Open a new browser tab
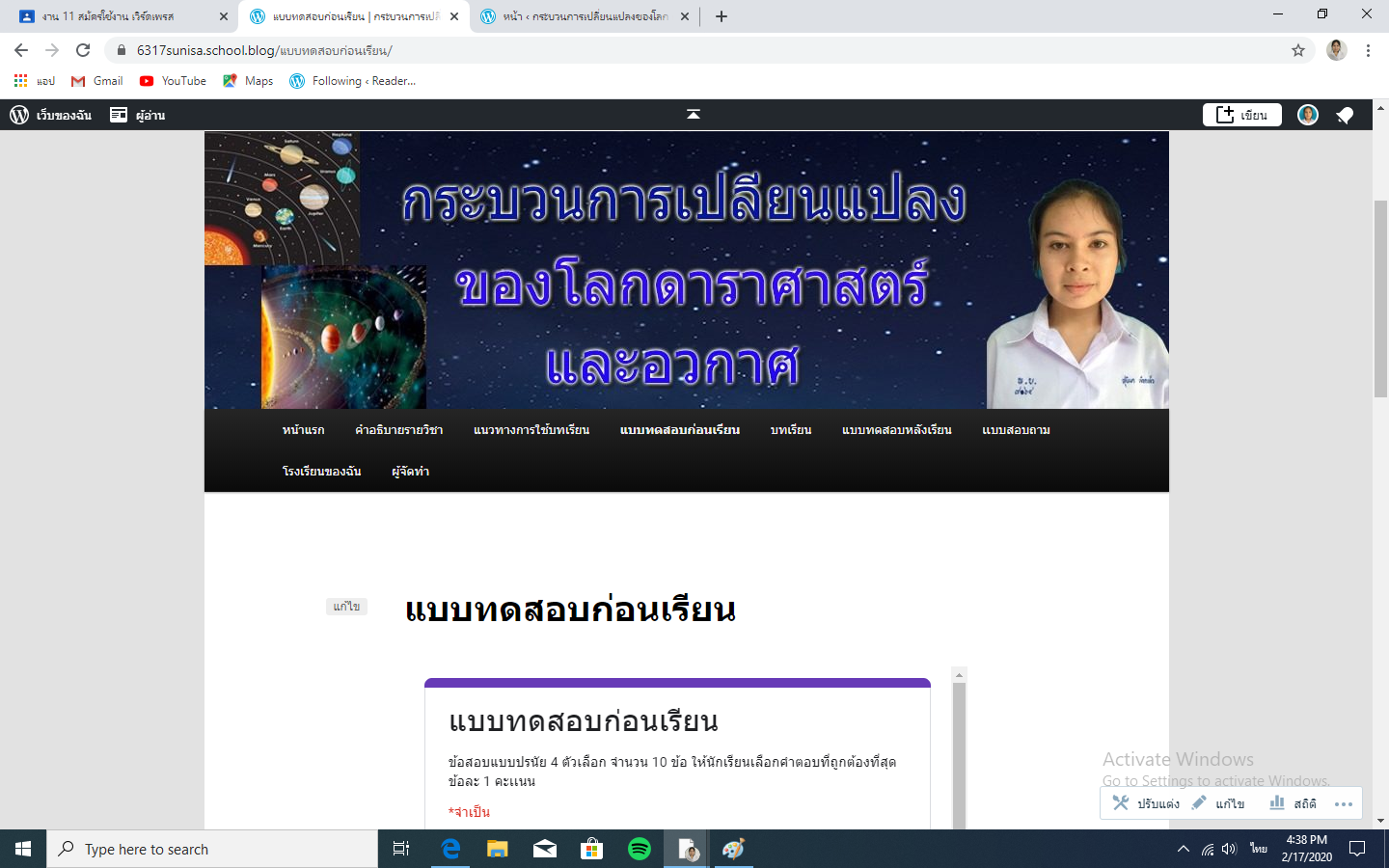The width and height of the screenshot is (1389, 868). (722, 16)
